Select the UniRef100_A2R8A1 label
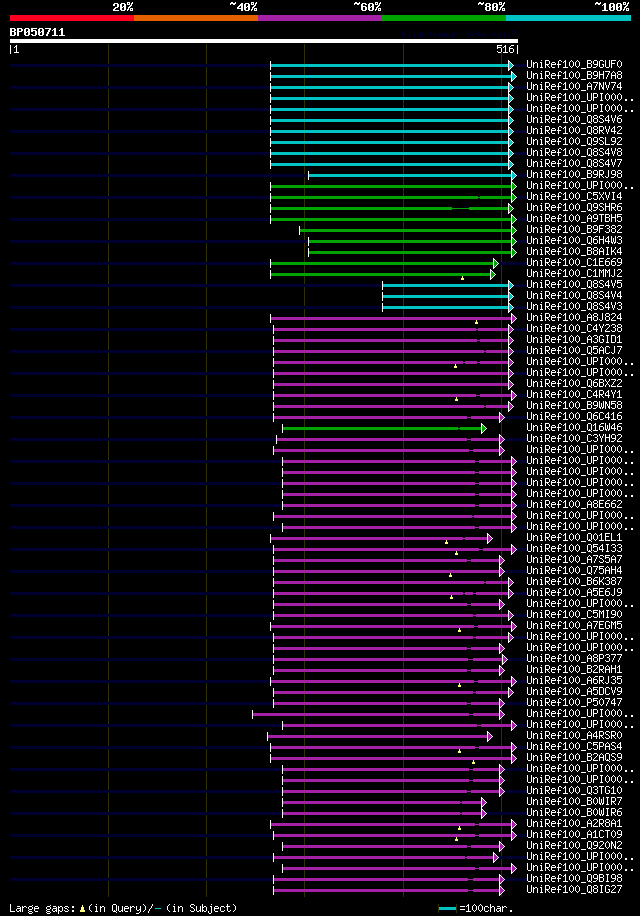The height and width of the screenshot is (916, 640). coord(574,823)
